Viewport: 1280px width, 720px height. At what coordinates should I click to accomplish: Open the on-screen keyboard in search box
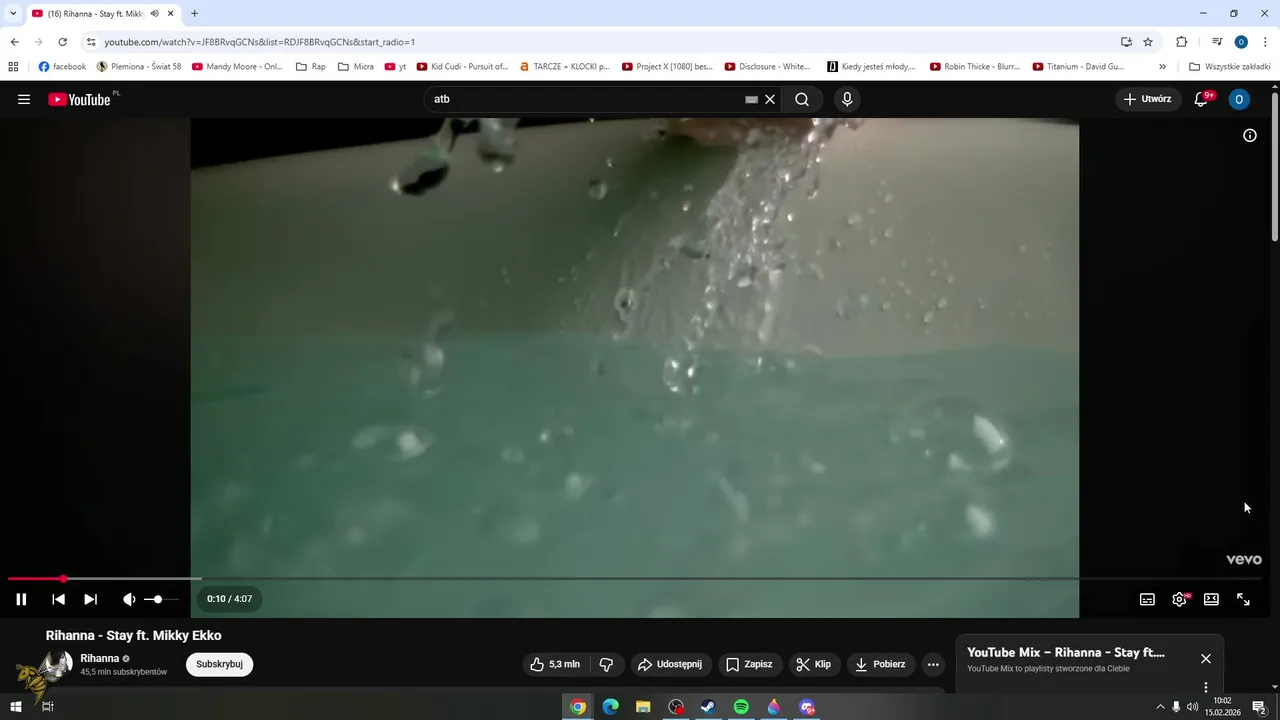coord(751,99)
